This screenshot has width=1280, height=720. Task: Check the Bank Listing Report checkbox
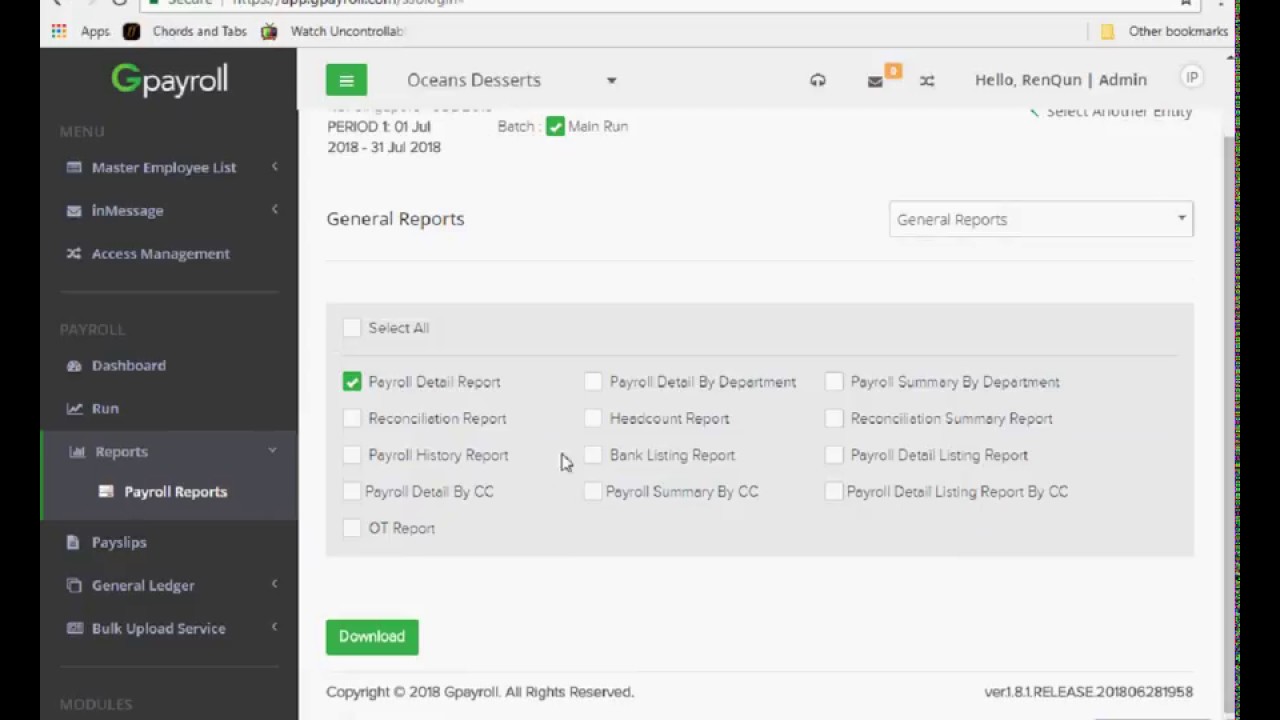click(x=593, y=455)
